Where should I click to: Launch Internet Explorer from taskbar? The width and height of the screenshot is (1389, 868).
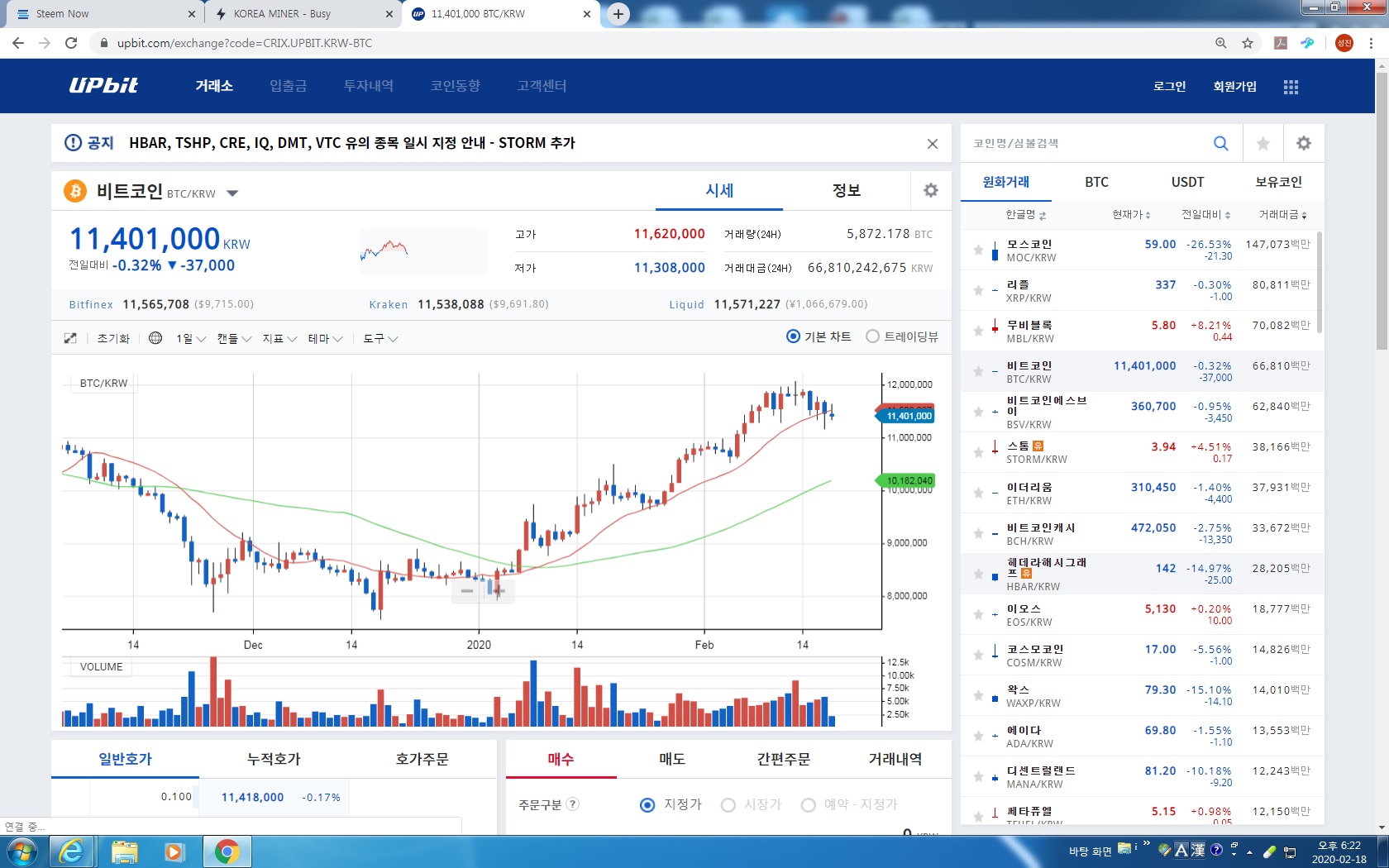click(x=72, y=851)
